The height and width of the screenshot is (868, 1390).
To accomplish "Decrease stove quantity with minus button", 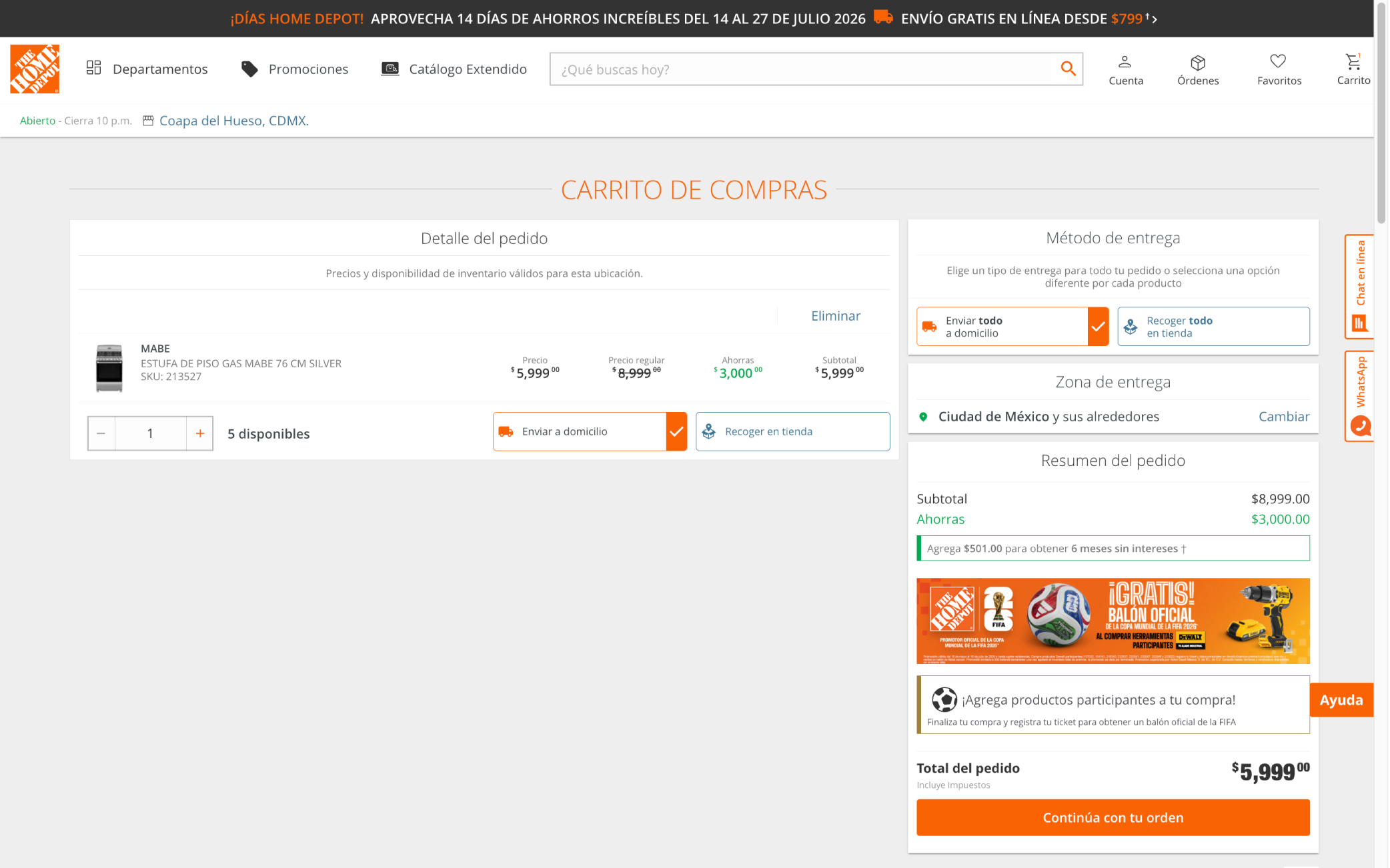I will pyautogui.click(x=101, y=433).
